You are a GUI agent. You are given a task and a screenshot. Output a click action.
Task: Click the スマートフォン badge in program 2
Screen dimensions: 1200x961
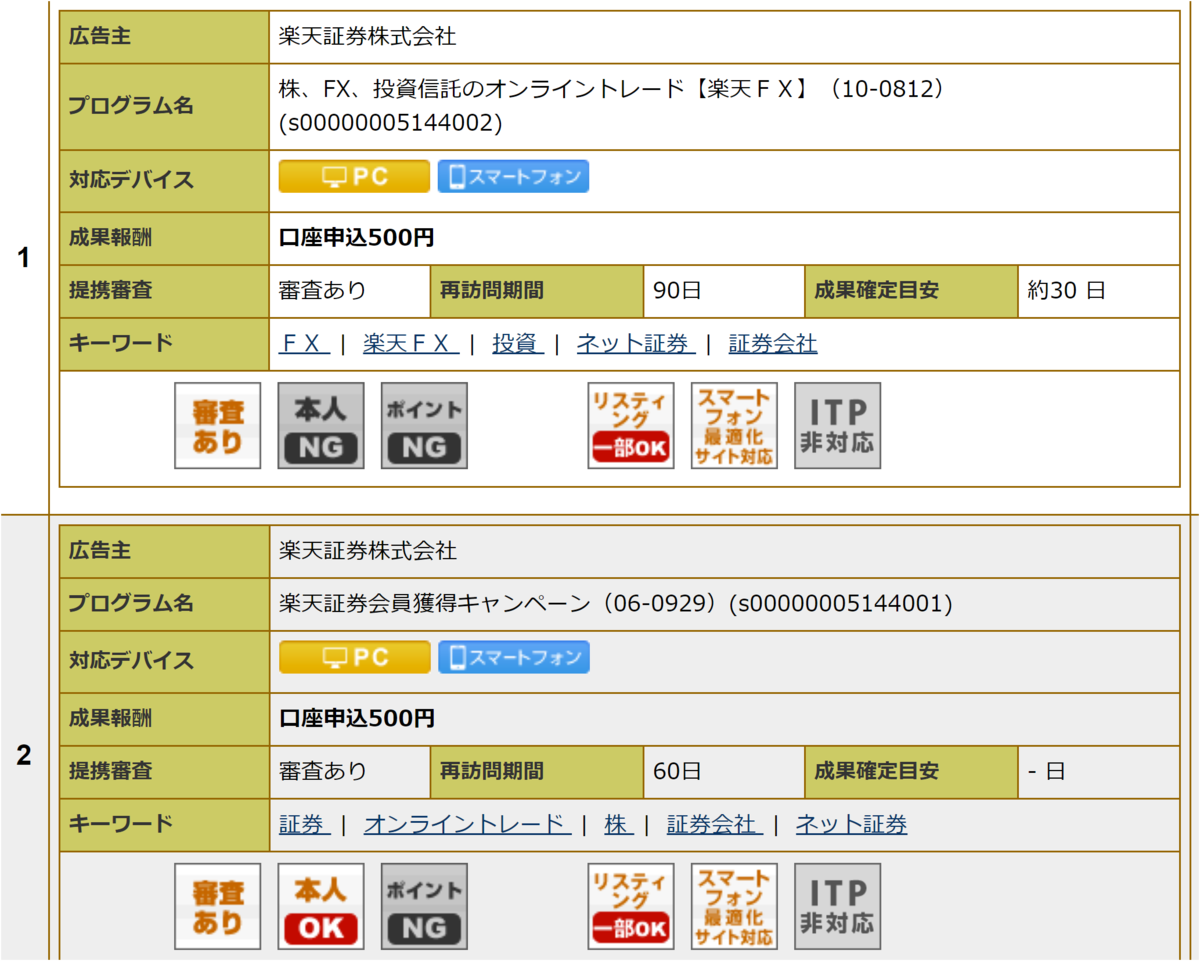513,657
